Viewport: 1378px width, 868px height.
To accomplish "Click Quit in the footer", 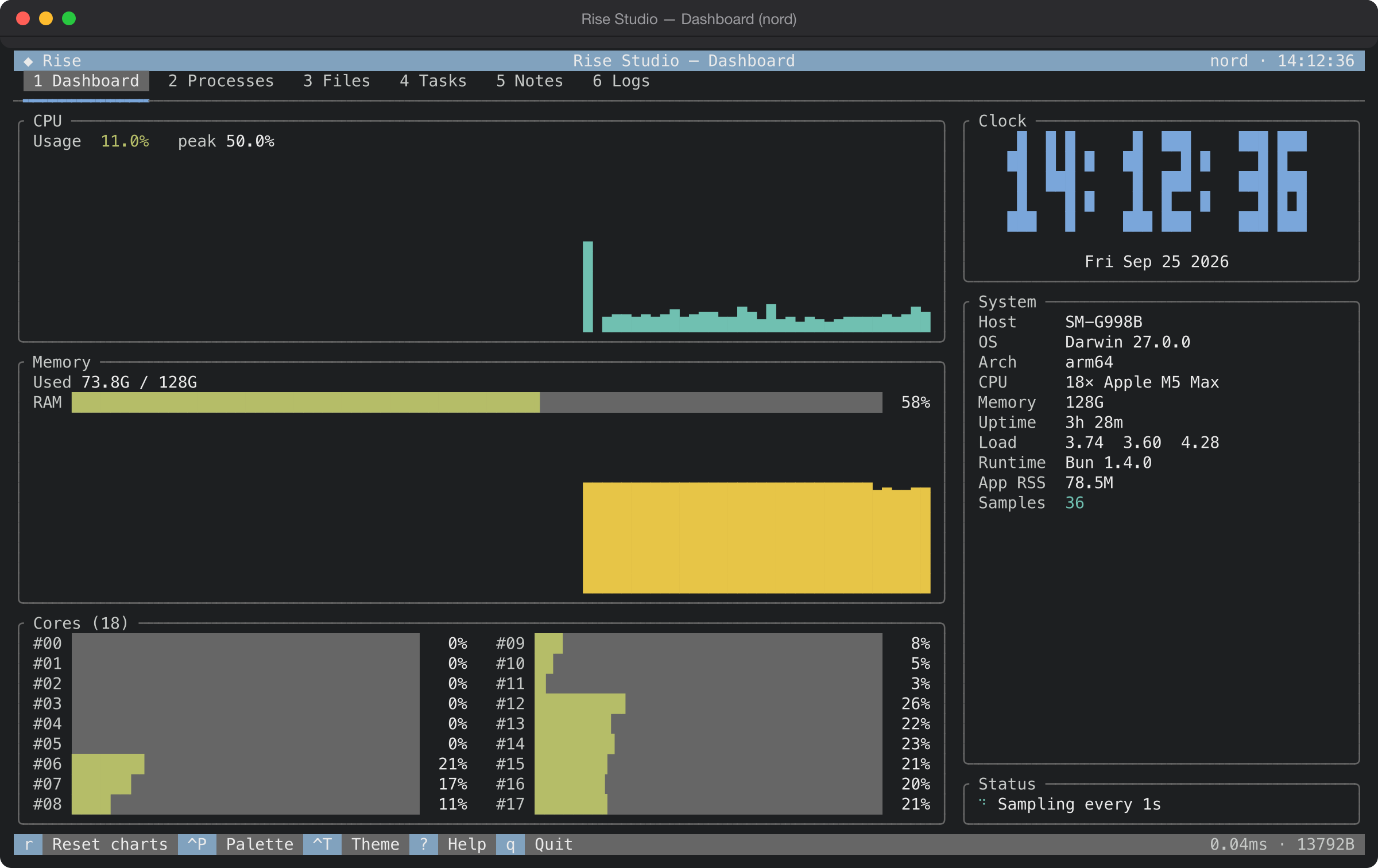I will point(553,844).
